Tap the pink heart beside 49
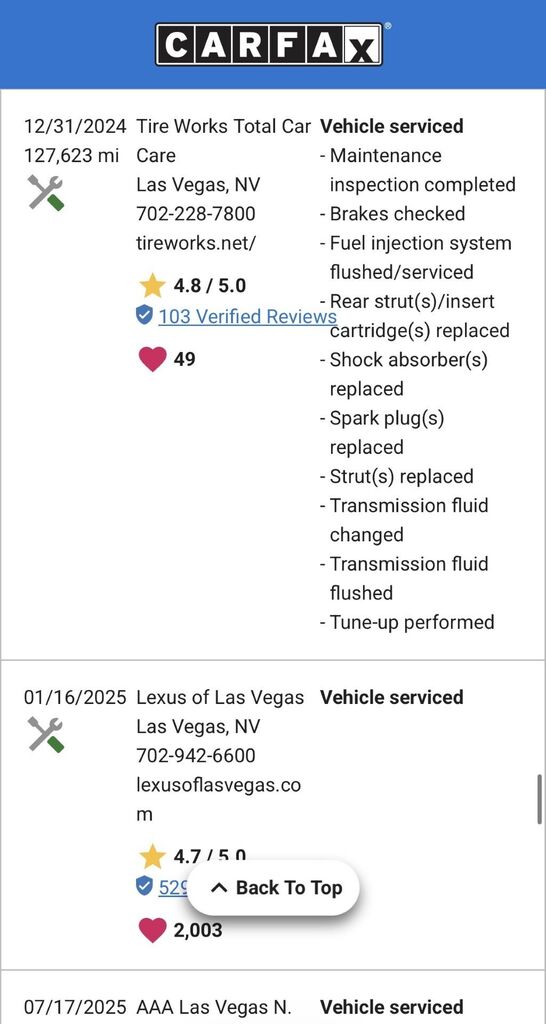 [152, 359]
